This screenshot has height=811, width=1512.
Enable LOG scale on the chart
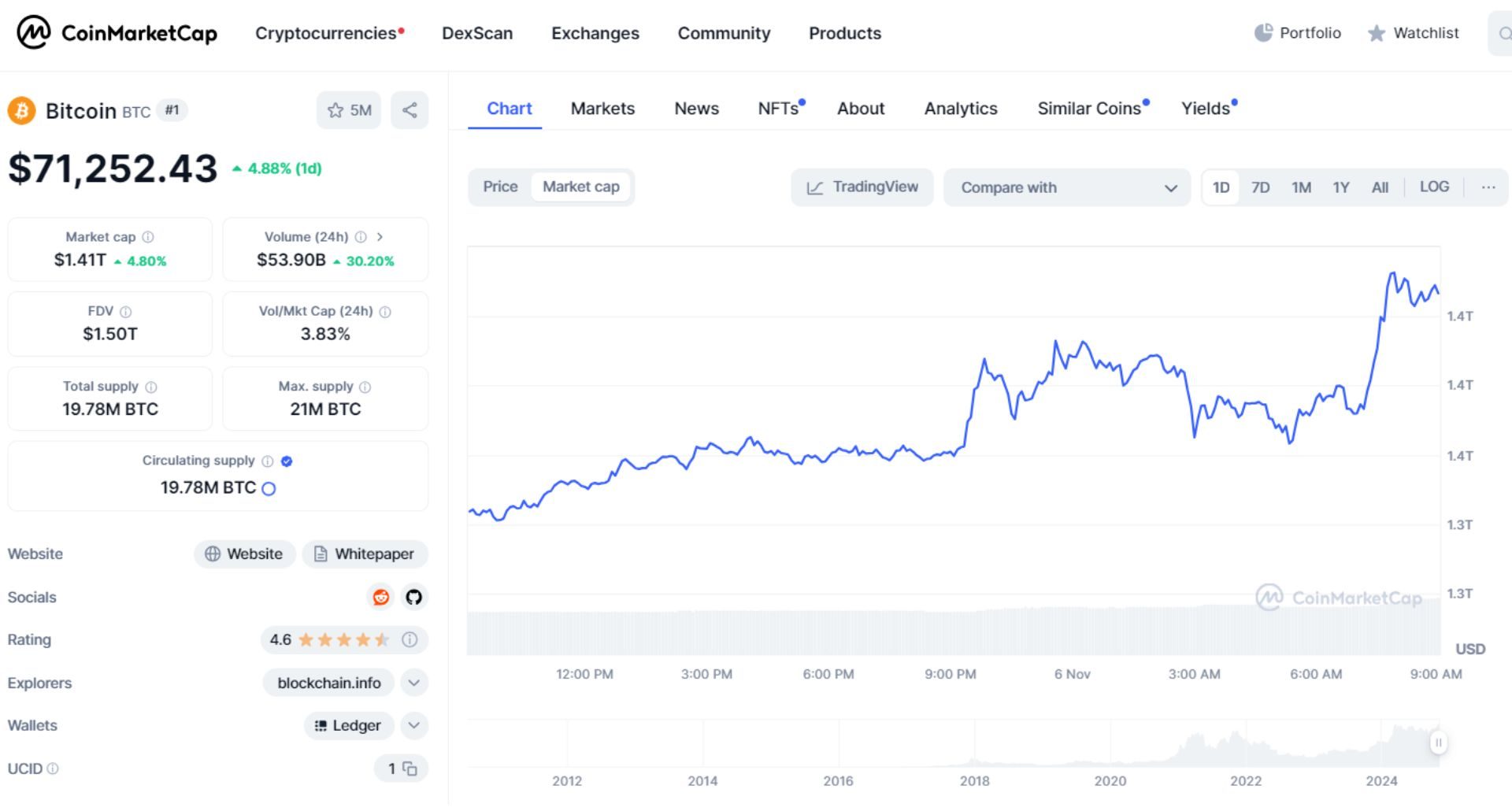pos(1434,187)
